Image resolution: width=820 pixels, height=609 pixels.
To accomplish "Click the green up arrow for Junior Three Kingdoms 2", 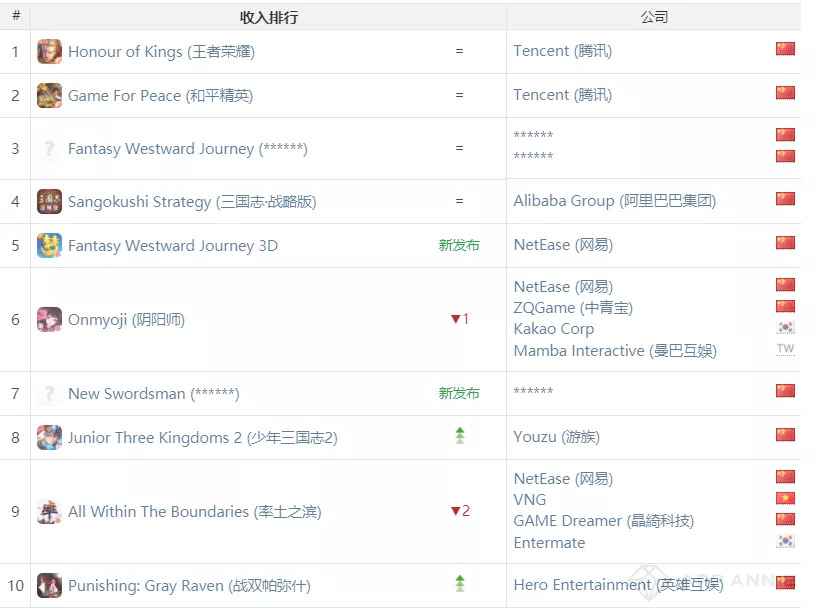I will (x=460, y=436).
